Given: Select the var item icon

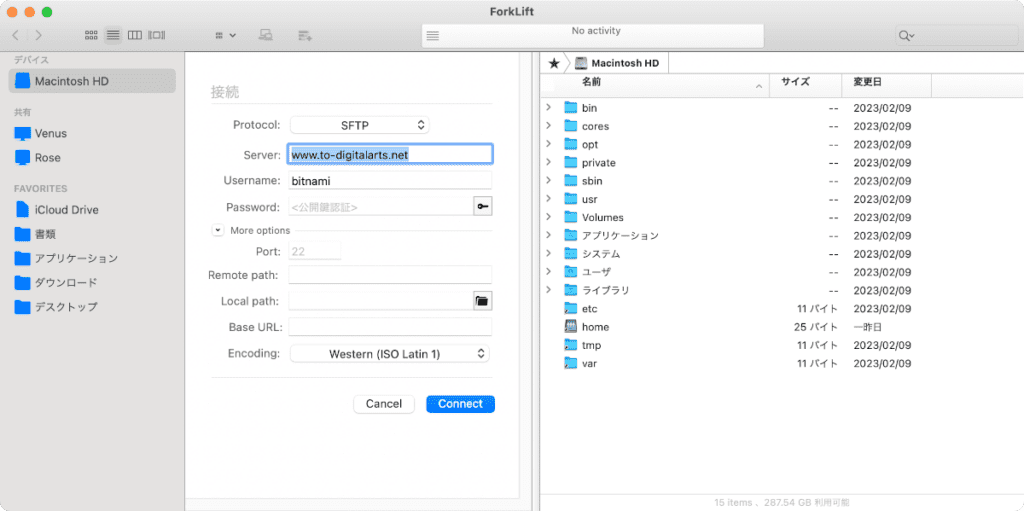Looking at the screenshot, I should [571, 363].
